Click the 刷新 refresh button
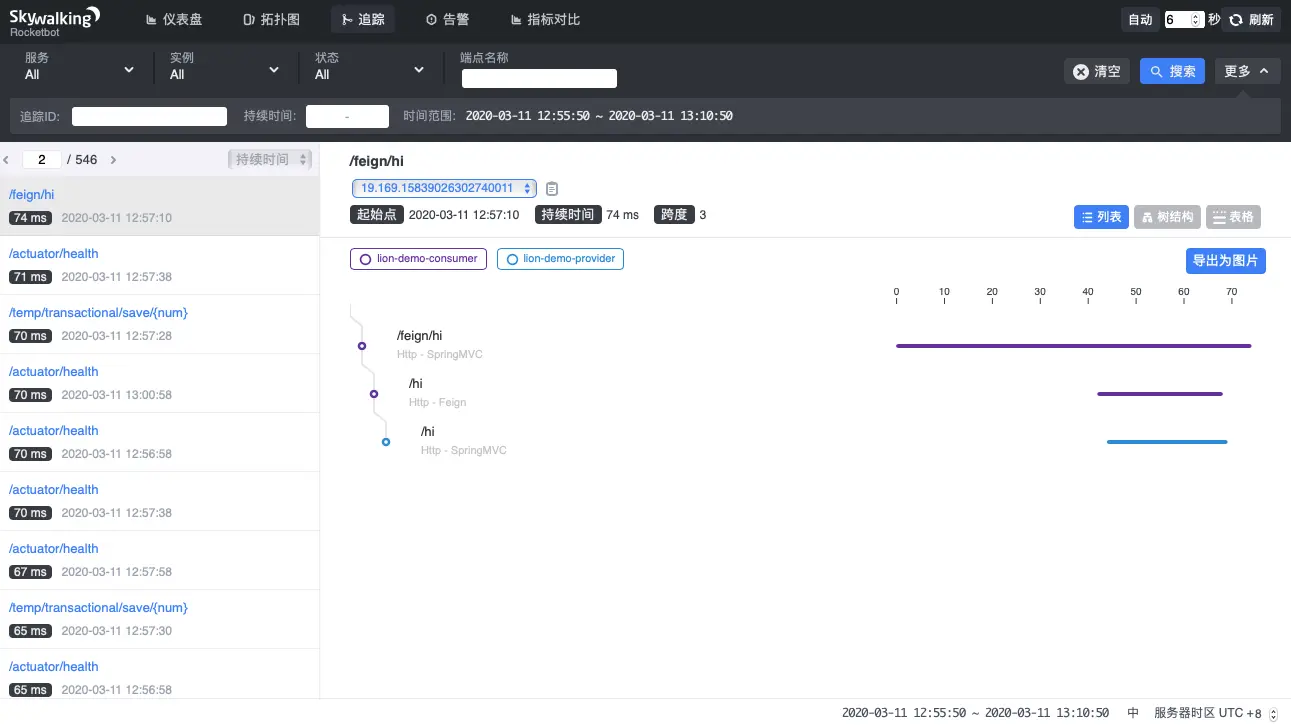The height and width of the screenshot is (725, 1291). (x=1251, y=20)
